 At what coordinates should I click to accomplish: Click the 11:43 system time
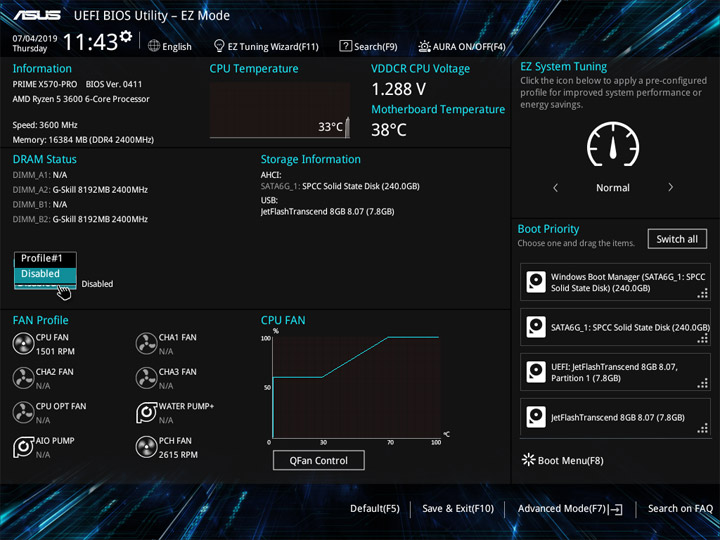coord(90,42)
